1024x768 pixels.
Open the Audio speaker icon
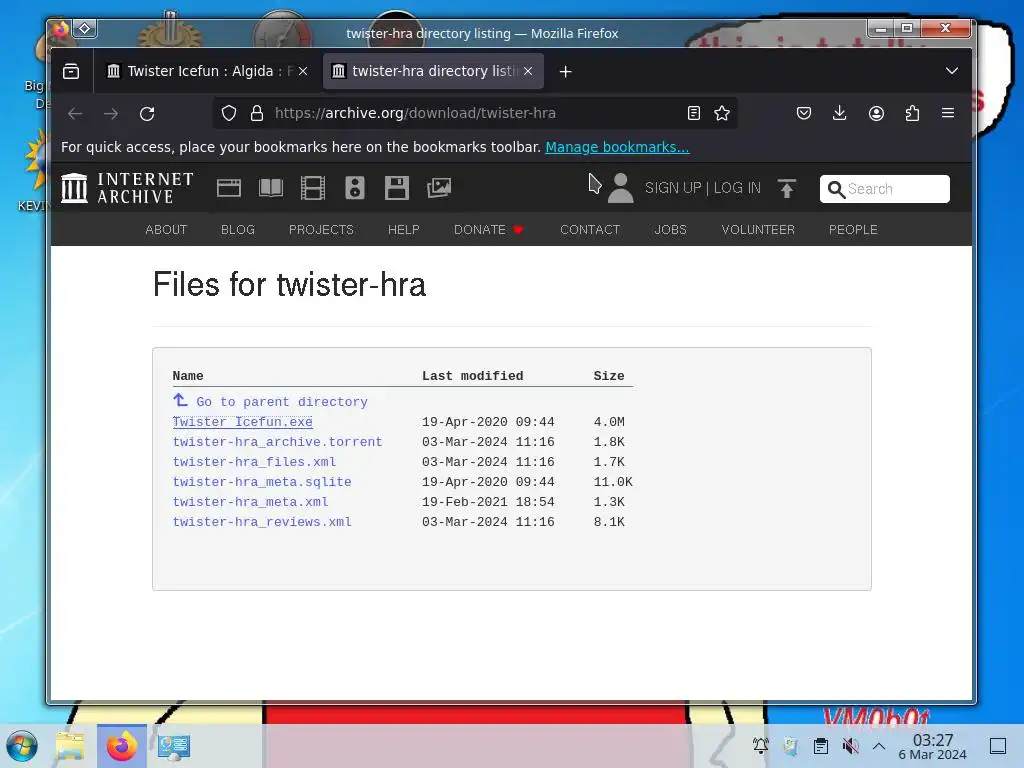355,188
